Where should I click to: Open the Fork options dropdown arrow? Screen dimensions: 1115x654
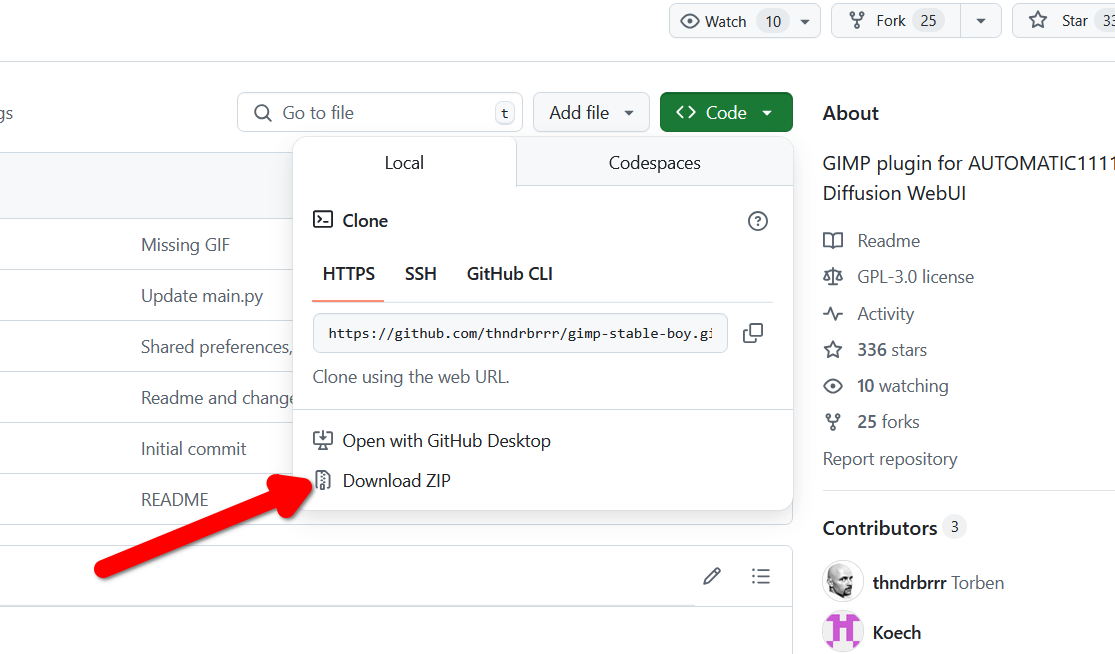click(980, 20)
